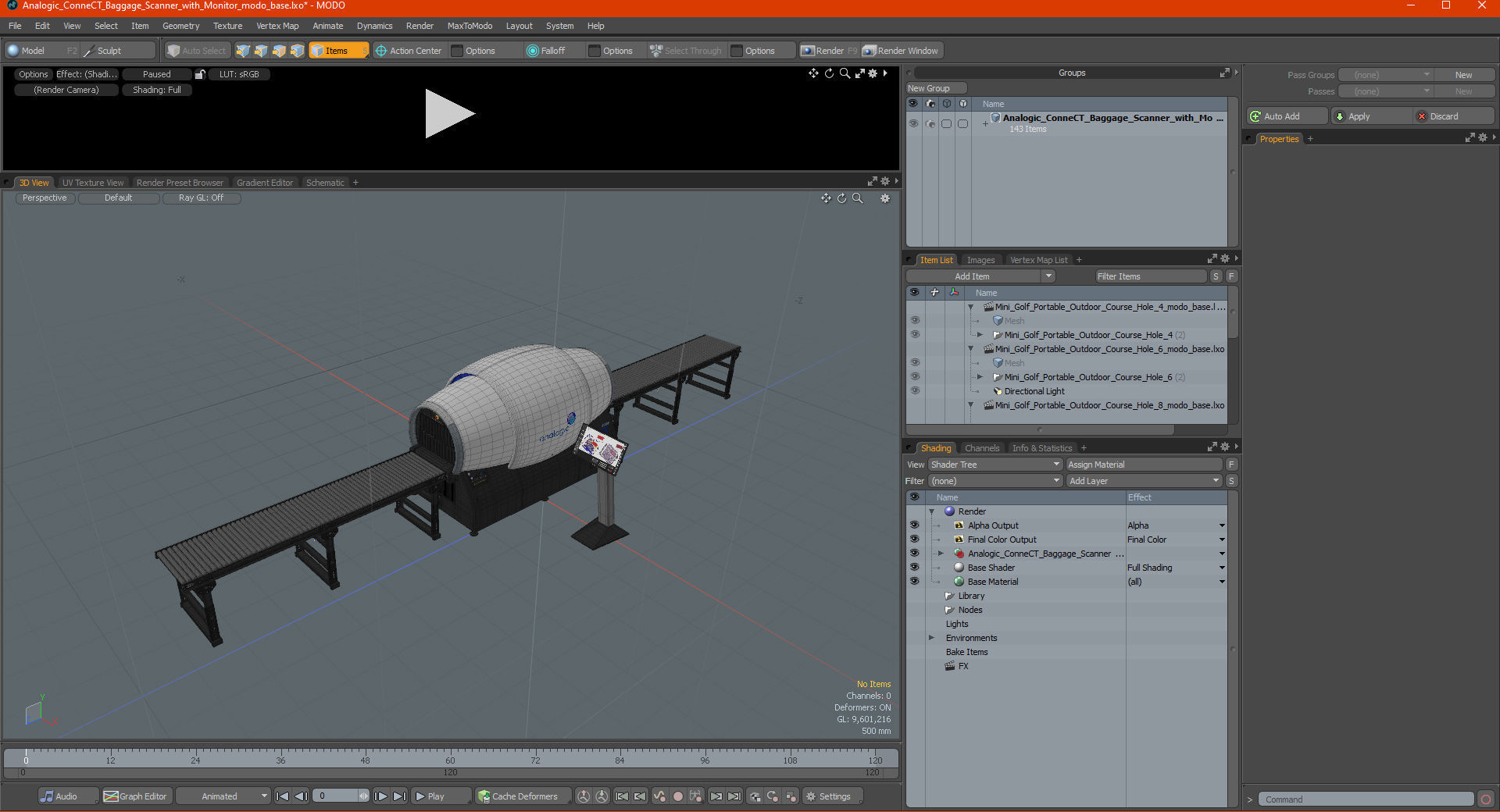This screenshot has height=812, width=1500.
Task: Zoom the 3D viewport with magnifier icon
Action: coord(858,198)
